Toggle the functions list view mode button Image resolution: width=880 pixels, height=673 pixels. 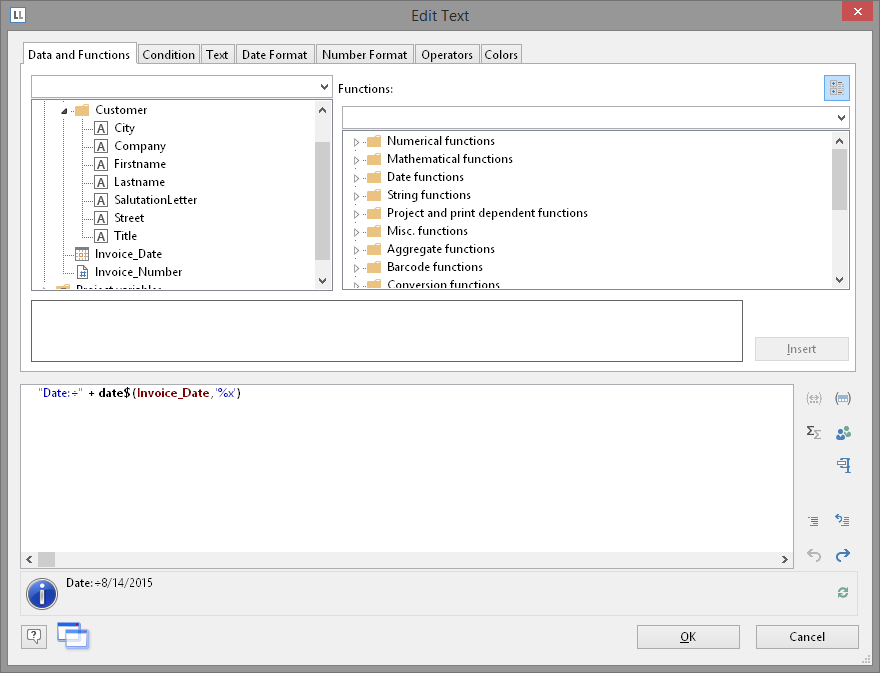(x=836, y=88)
